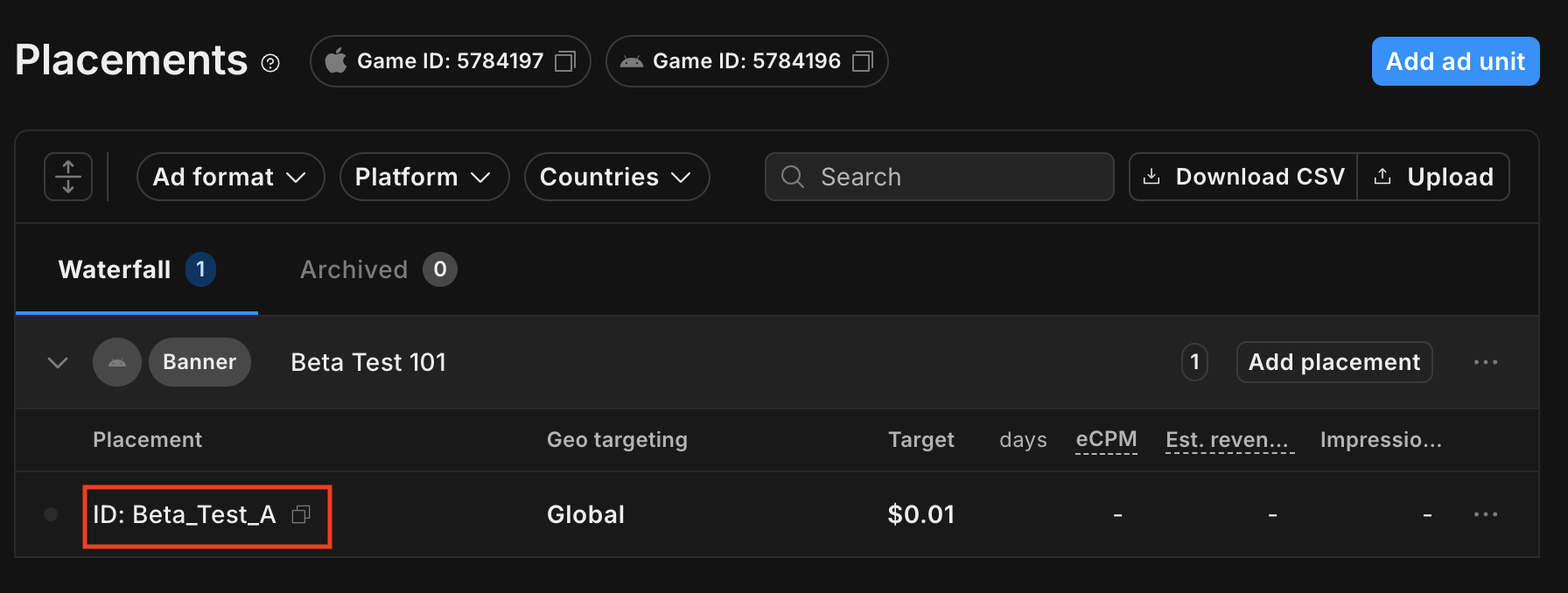Expand the Countries dropdown filter
Screen dimensions: 1568x593
[616, 177]
